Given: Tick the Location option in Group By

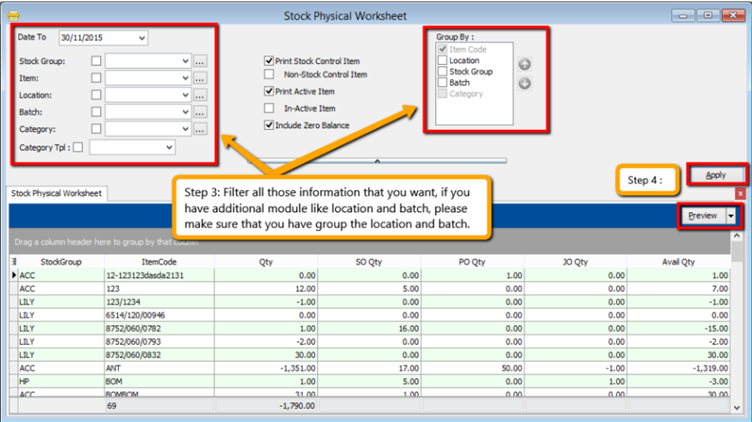Looking at the screenshot, I should [x=442, y=61].
